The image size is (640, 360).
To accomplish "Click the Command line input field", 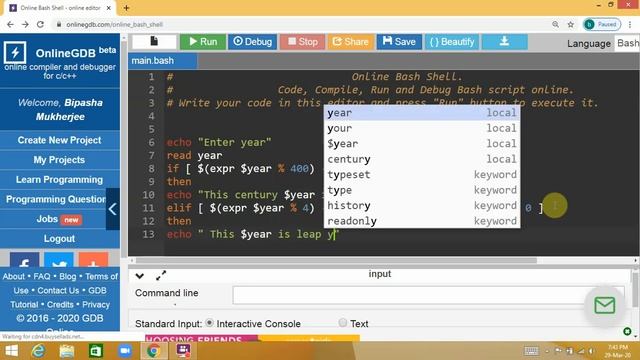I will point(428,295).
